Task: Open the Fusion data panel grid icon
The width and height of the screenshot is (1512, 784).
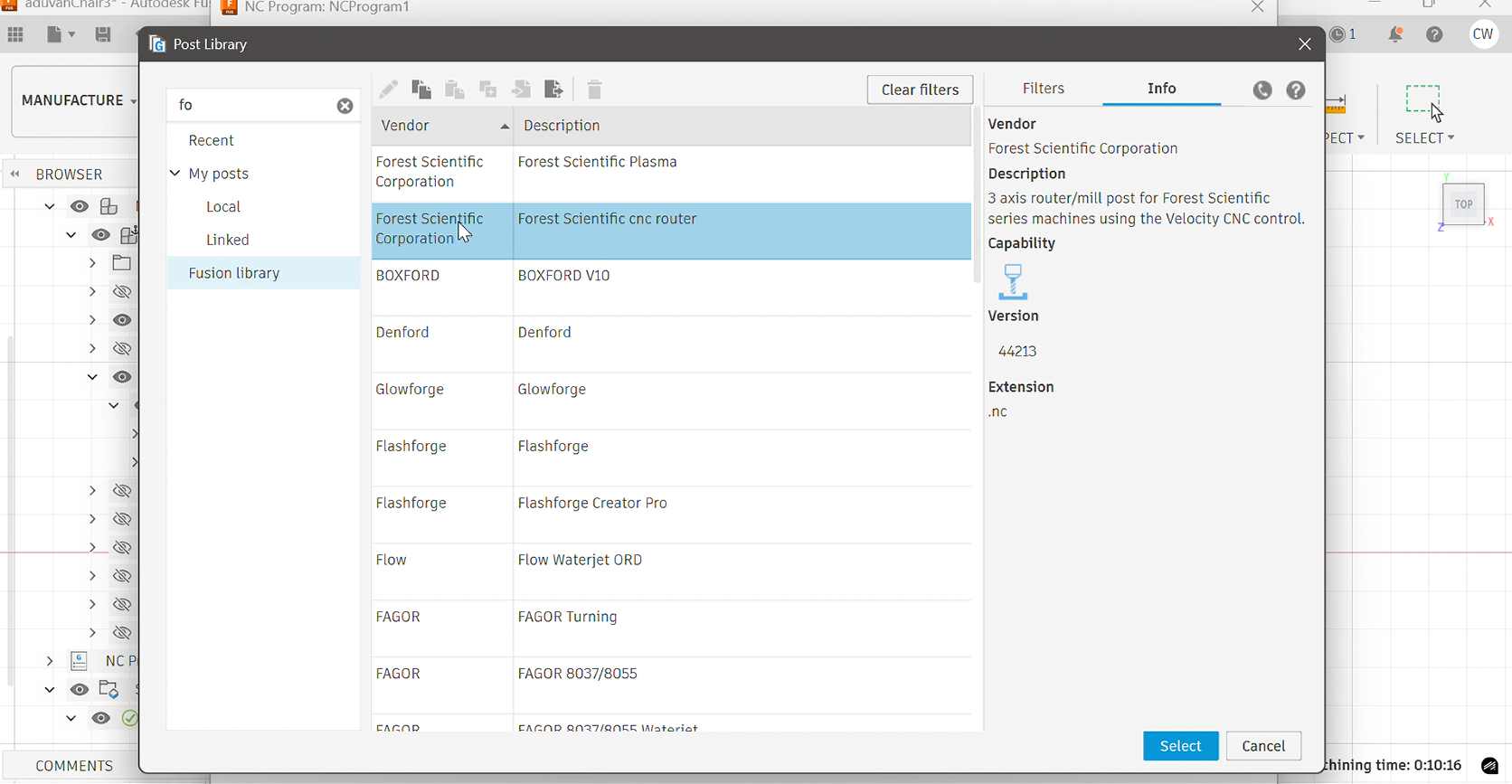Action: [x=15, y=34]
